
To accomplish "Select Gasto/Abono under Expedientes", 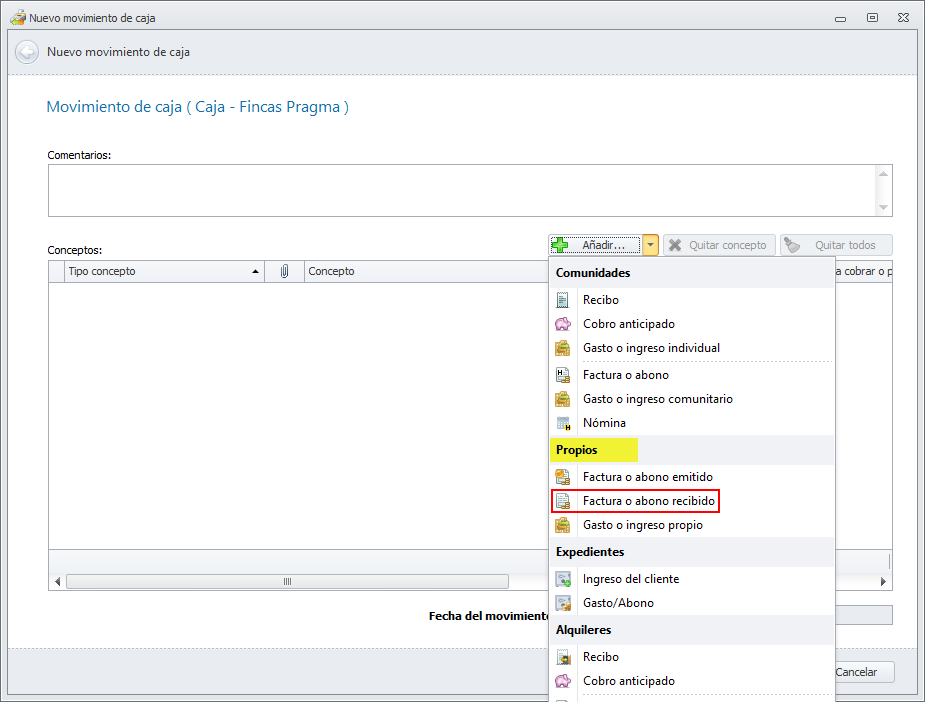I will pos(692,603).
